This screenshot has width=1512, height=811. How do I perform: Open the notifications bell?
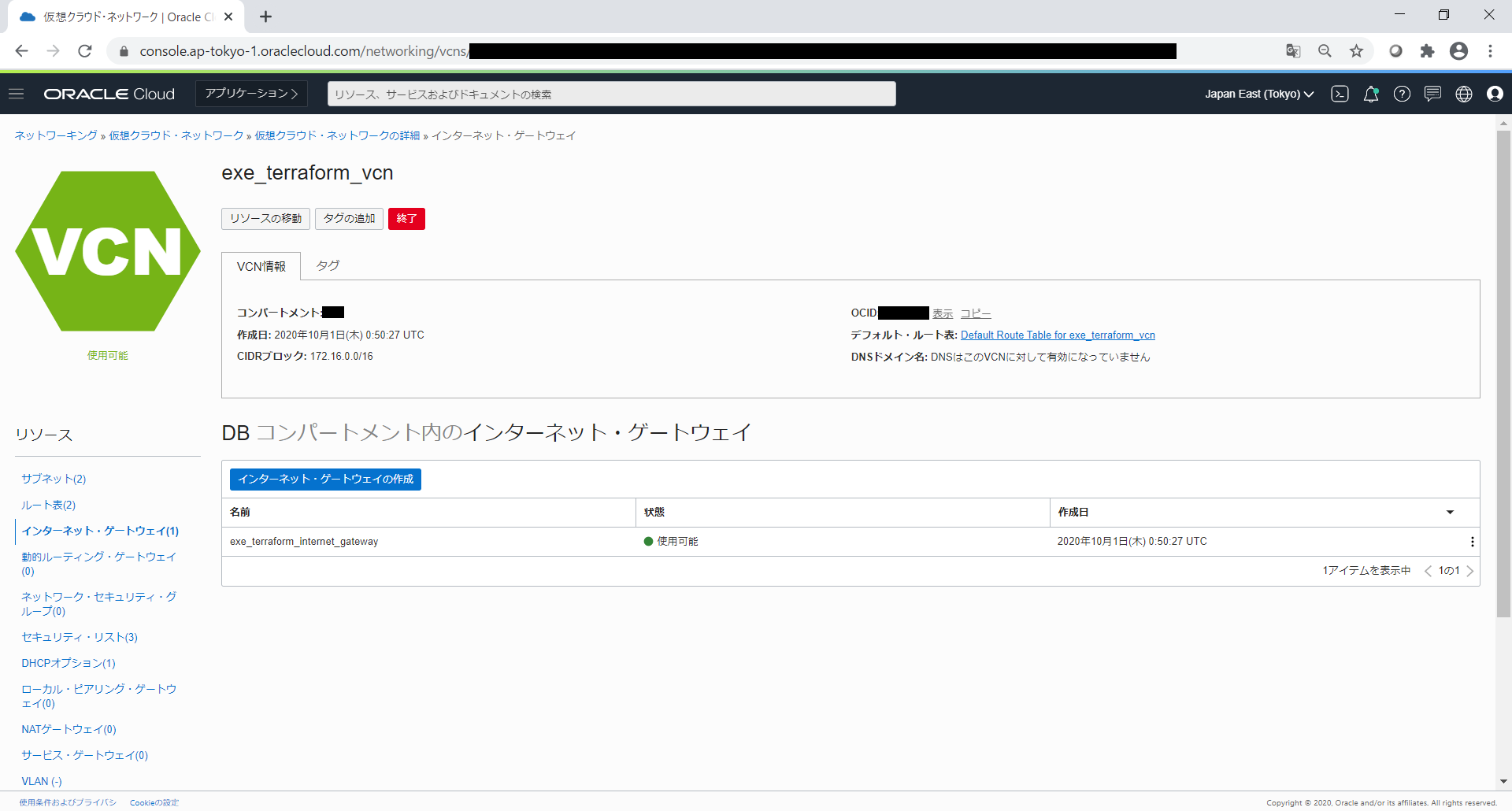point(1371,94)
